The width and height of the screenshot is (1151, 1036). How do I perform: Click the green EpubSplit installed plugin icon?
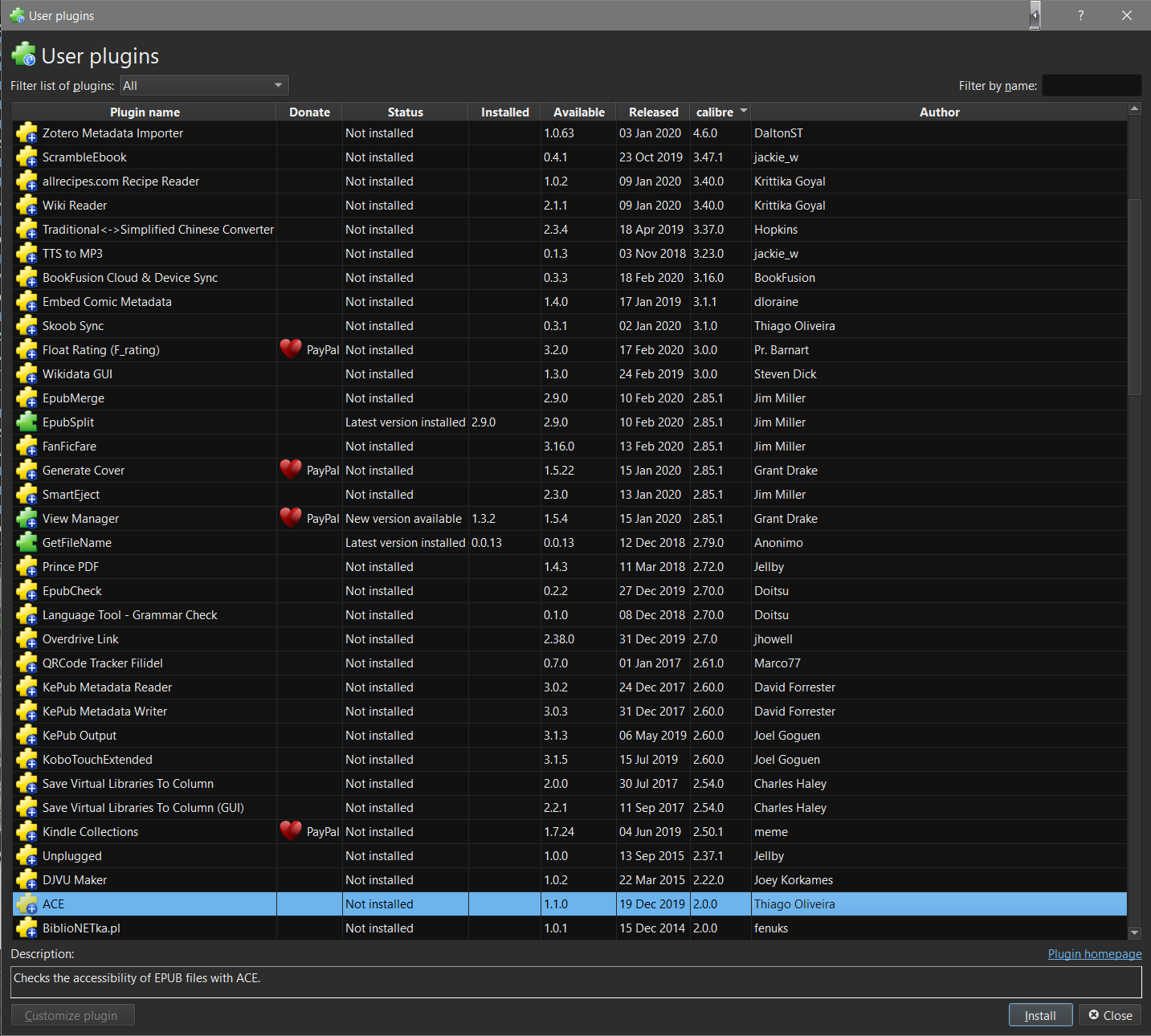point(27,422)
